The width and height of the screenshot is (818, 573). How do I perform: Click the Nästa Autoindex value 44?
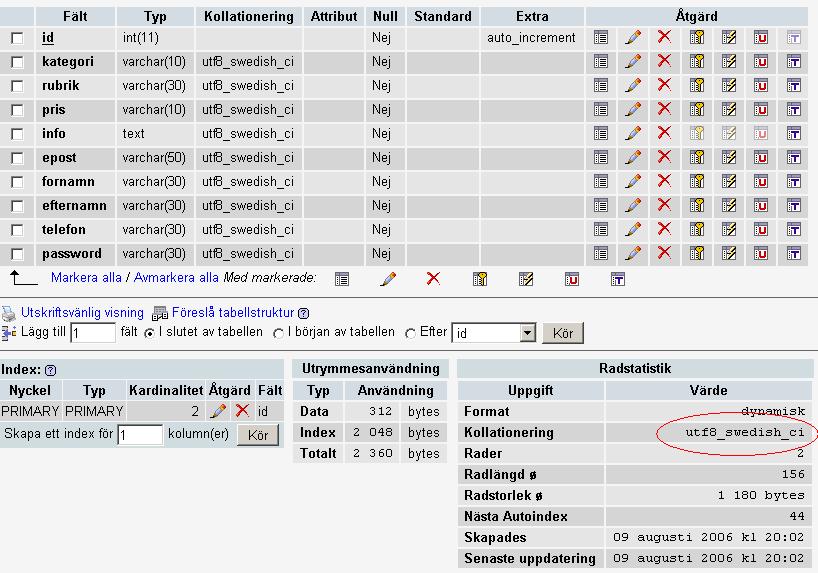(797, 516)
